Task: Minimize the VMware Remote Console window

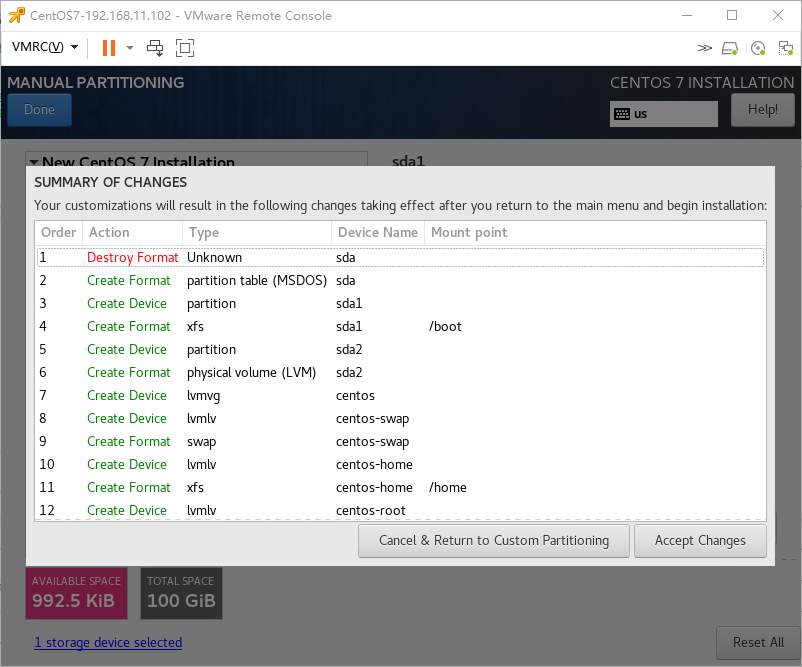Action: tap(687, 15)
